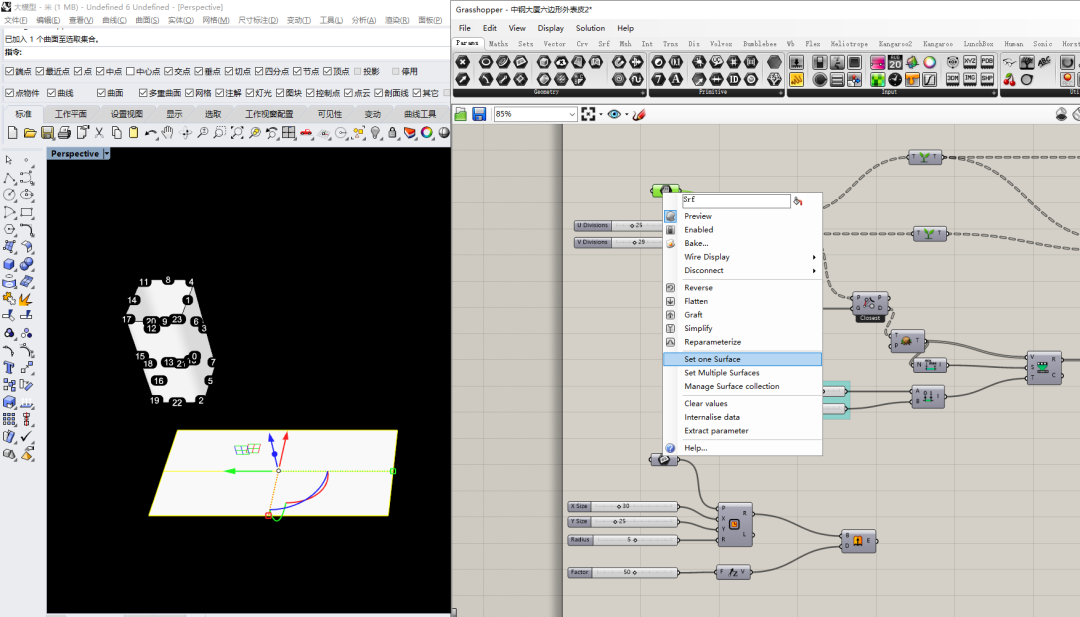
Task: Expand the Primitive panel with plus
Action: click(x=779, y=92)
